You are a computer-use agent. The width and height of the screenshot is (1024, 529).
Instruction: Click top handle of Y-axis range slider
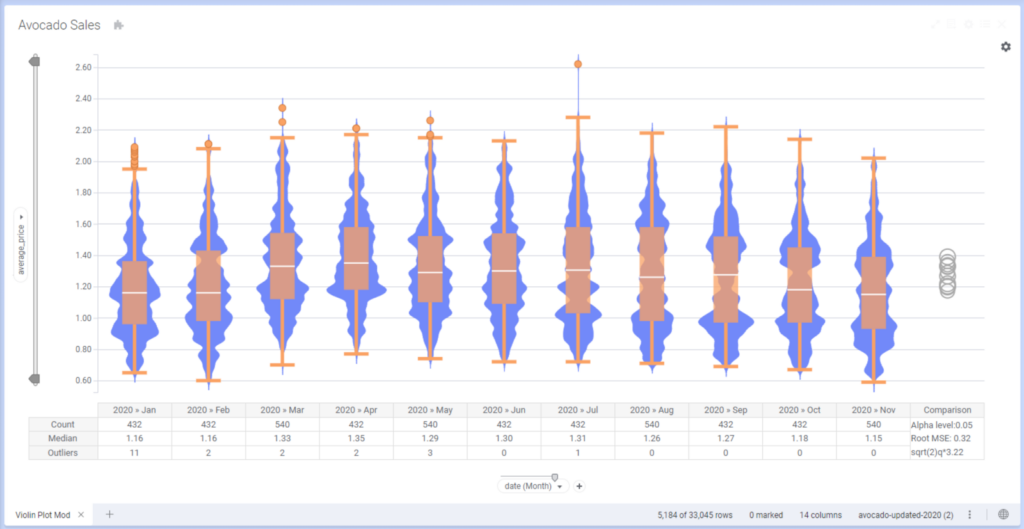35,62
